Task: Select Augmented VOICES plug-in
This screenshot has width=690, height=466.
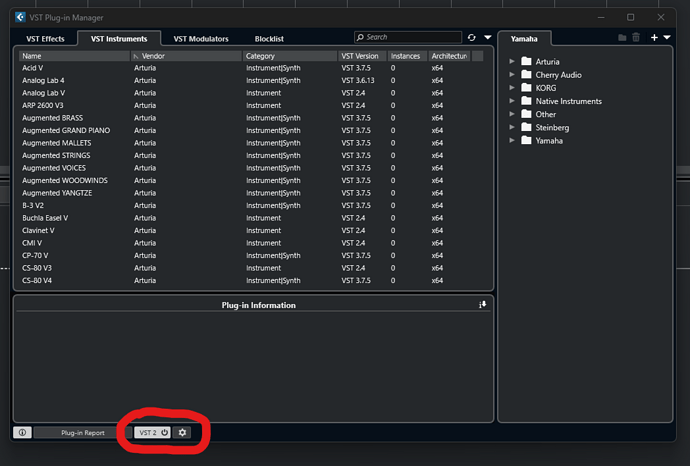Action: point(252,168)
